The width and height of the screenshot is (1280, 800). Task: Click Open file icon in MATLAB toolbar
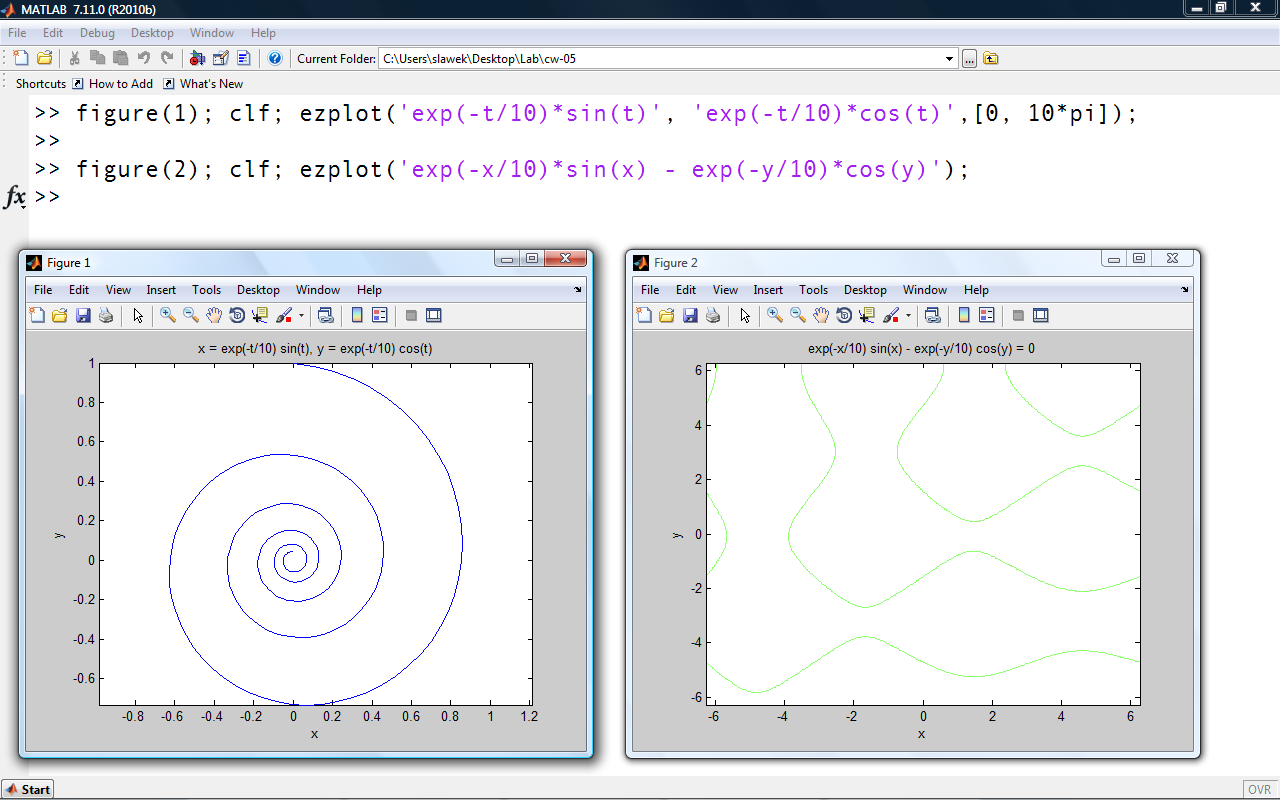coord(44,59)
